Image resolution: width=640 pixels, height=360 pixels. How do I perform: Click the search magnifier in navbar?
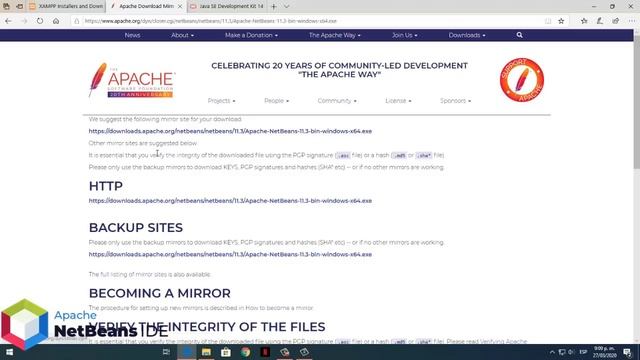519,35
